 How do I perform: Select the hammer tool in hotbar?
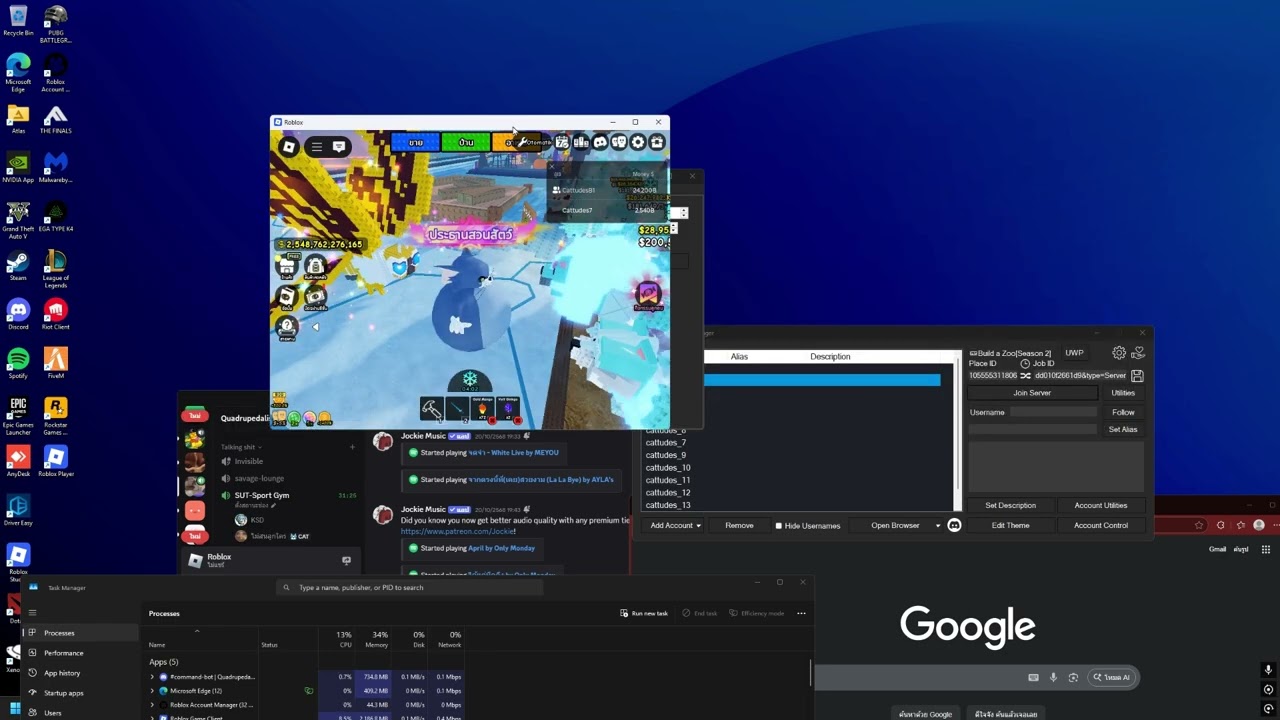pos(431,408)
